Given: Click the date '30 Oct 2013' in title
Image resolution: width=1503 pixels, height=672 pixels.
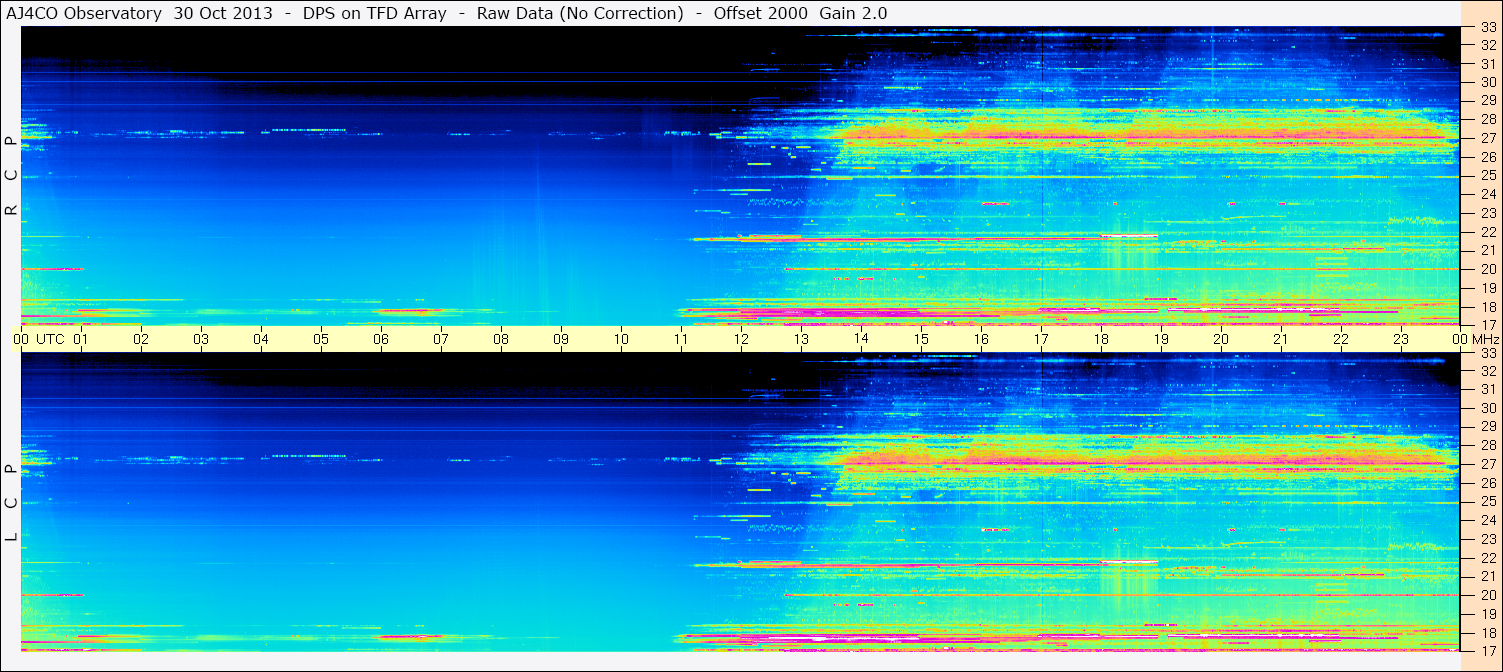Looking at the screenshot, I should tap(224, 13).
